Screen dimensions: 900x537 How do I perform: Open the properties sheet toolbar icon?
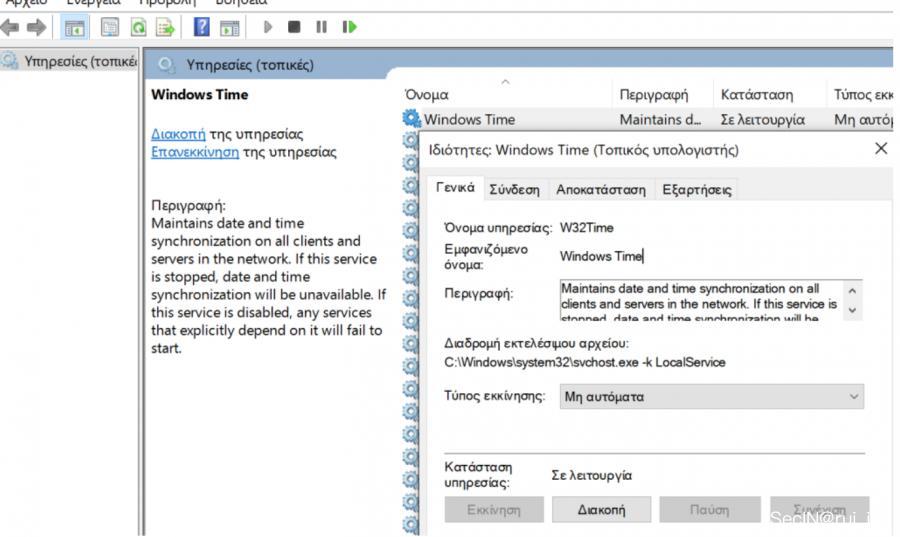click(x=110, y=27)
